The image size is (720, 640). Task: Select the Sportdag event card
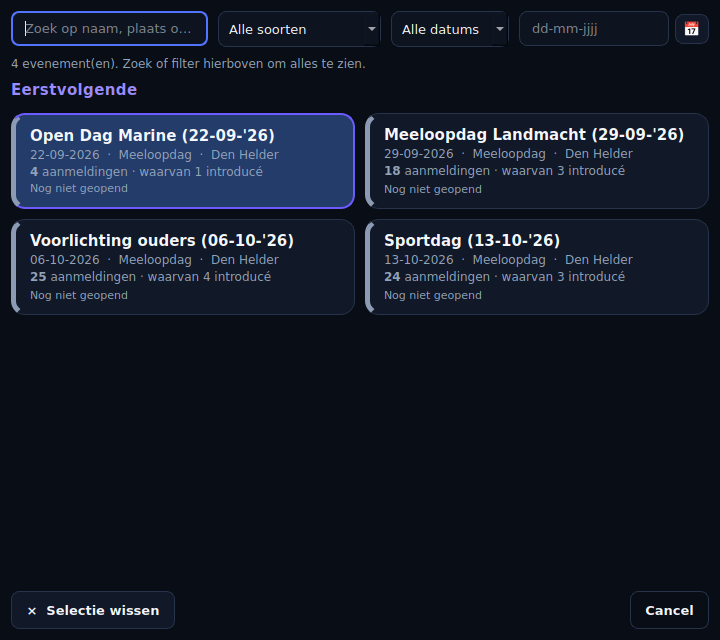[537, 267]
